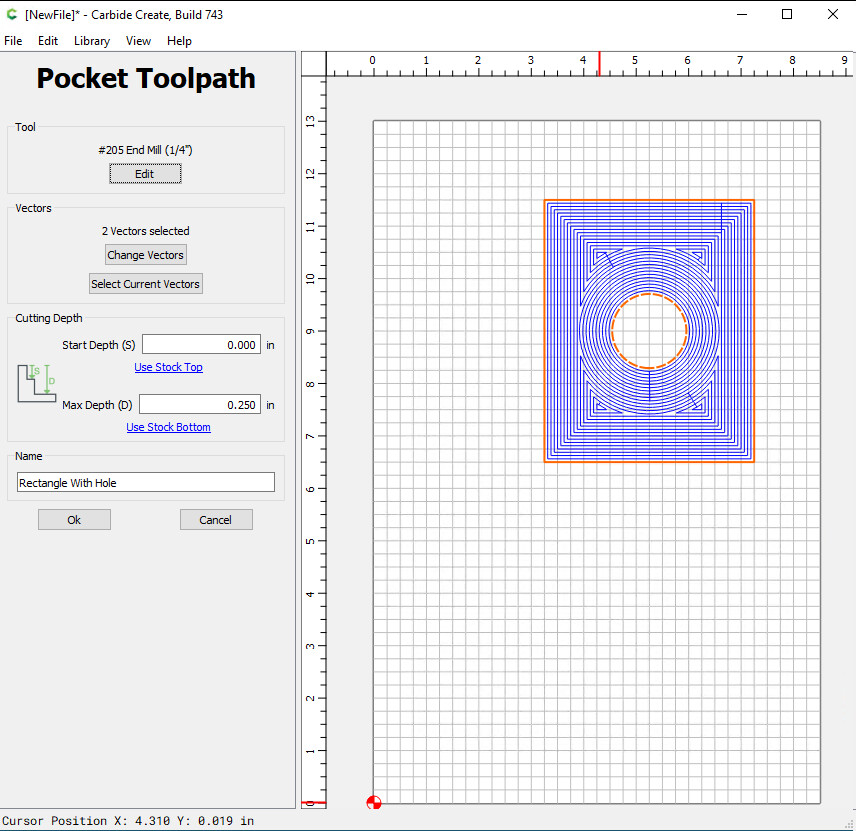Image resolution: width=856 pixels, height=831 pixels.
Task: Click the Carbide Create app icon in title bar
Action: pyautogui.click(x=12, y=15)
